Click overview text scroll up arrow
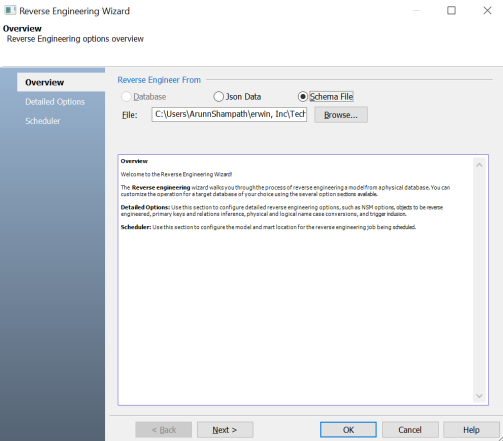 479,165
